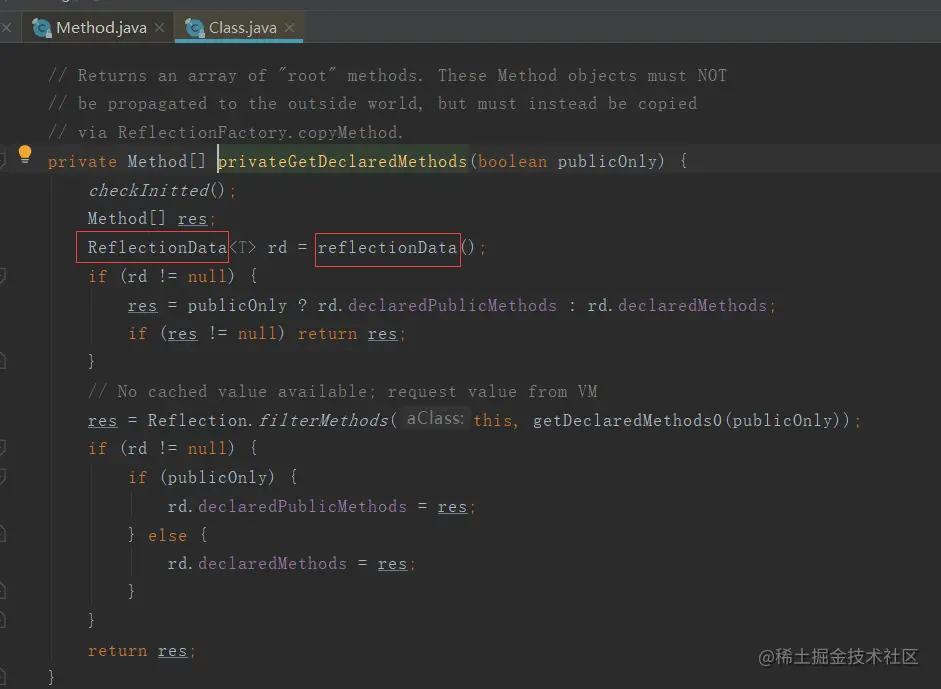Select the Class.java editor tab
This screenshot has width=941, height=689.
(x=239, y=28)
